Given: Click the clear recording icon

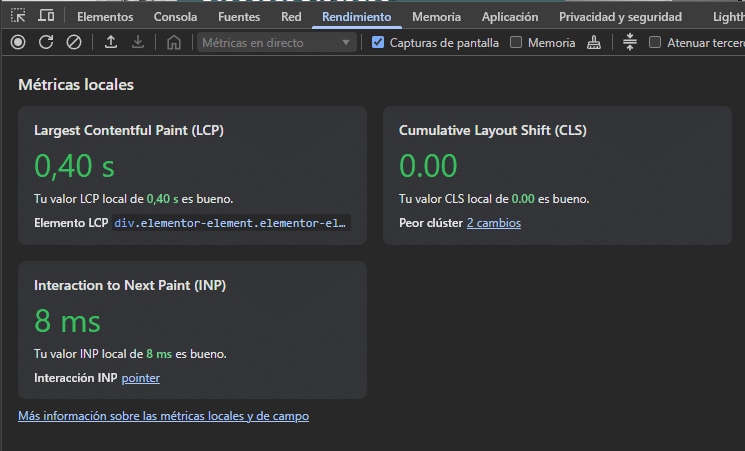Looking at the screenshot, I should pyautogui.click(x=73, y=42).
